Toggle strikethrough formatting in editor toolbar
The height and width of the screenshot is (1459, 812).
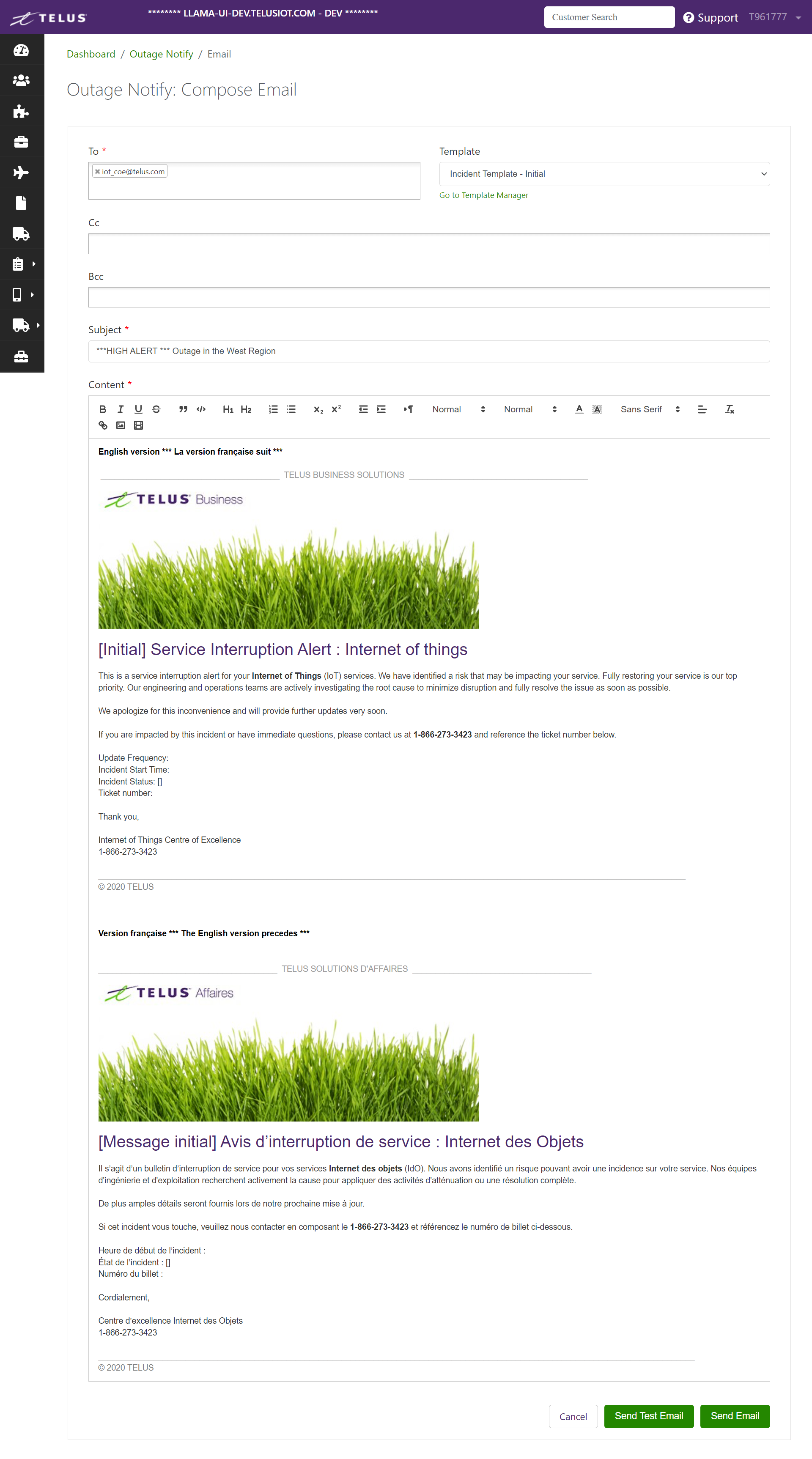coord(156,409)
